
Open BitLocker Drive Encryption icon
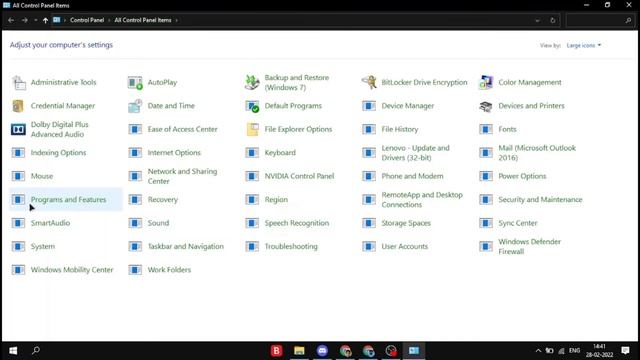coord(369,82)
